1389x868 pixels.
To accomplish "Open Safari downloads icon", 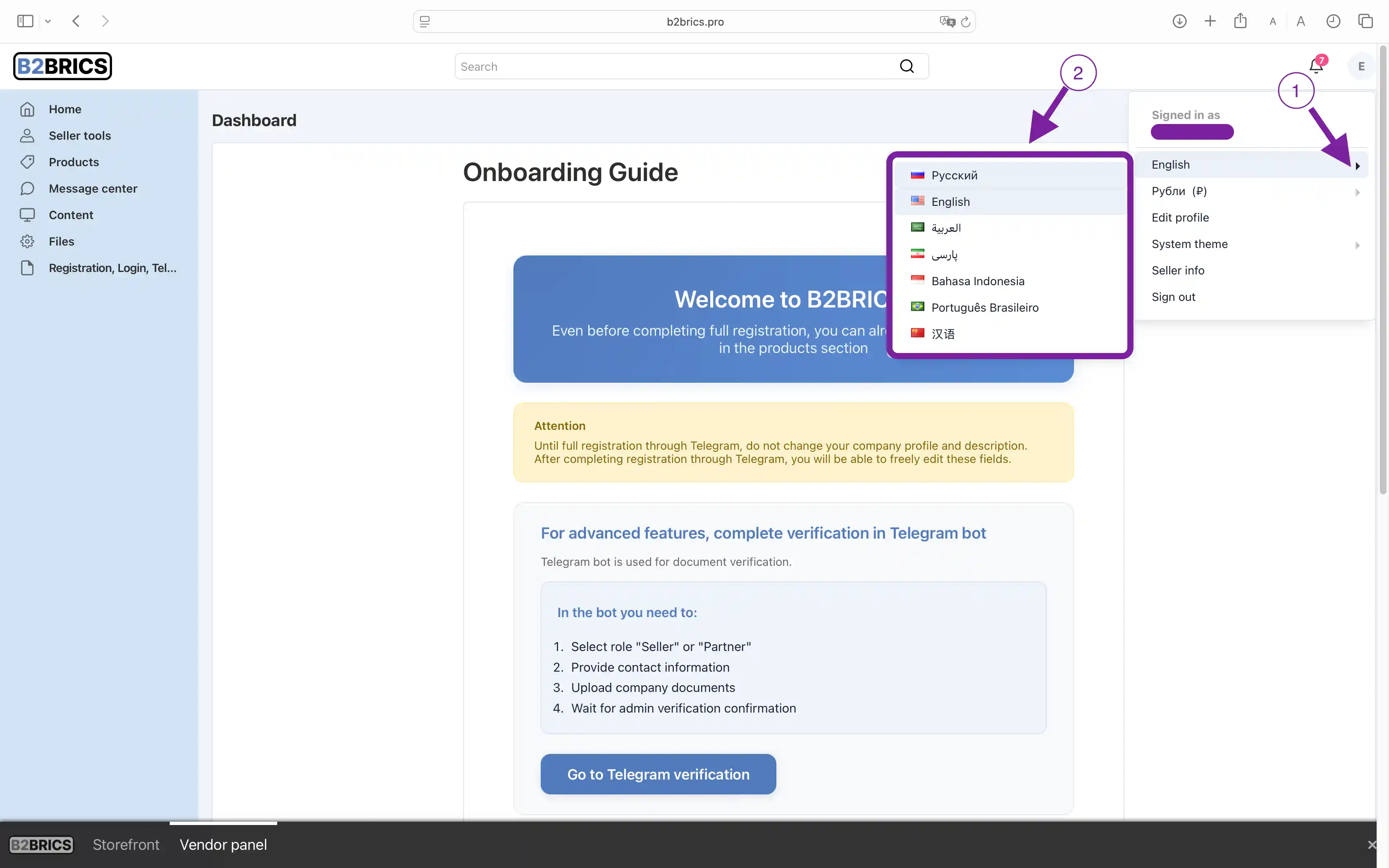I will tap(1179, 21).
